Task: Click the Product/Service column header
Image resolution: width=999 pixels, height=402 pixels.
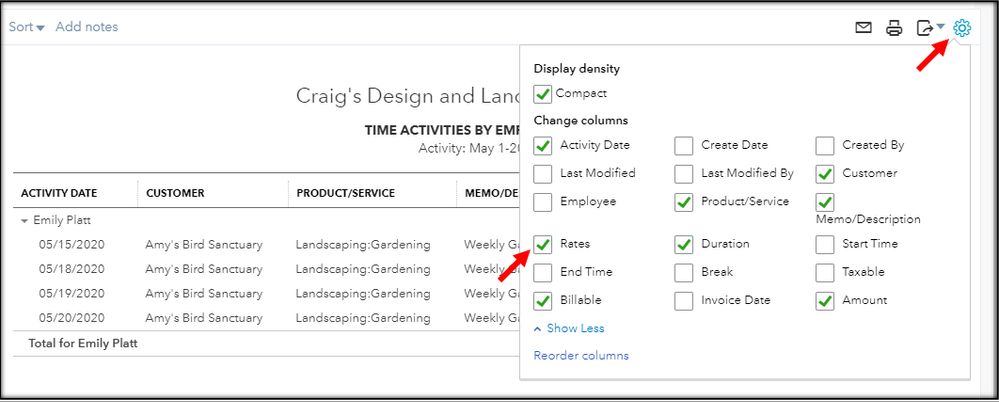Action: pos(345,193)
